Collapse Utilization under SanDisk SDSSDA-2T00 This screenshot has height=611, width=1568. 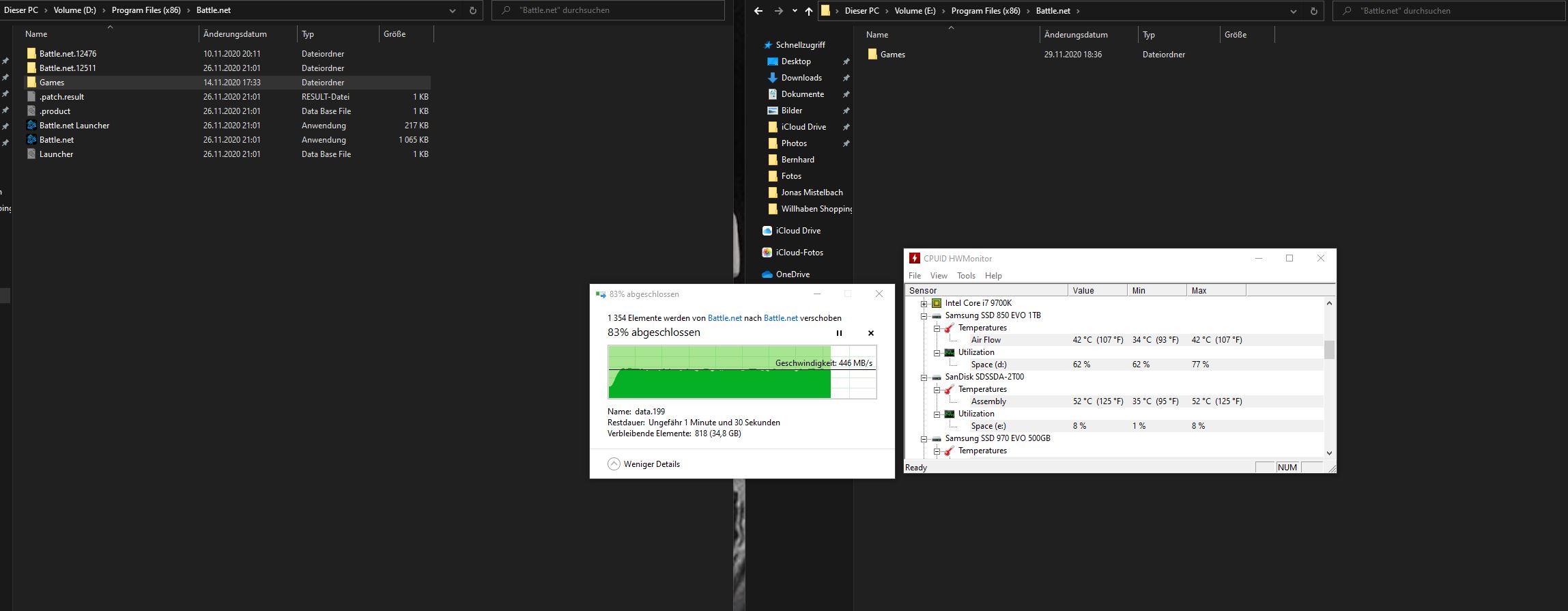point(937,414)
